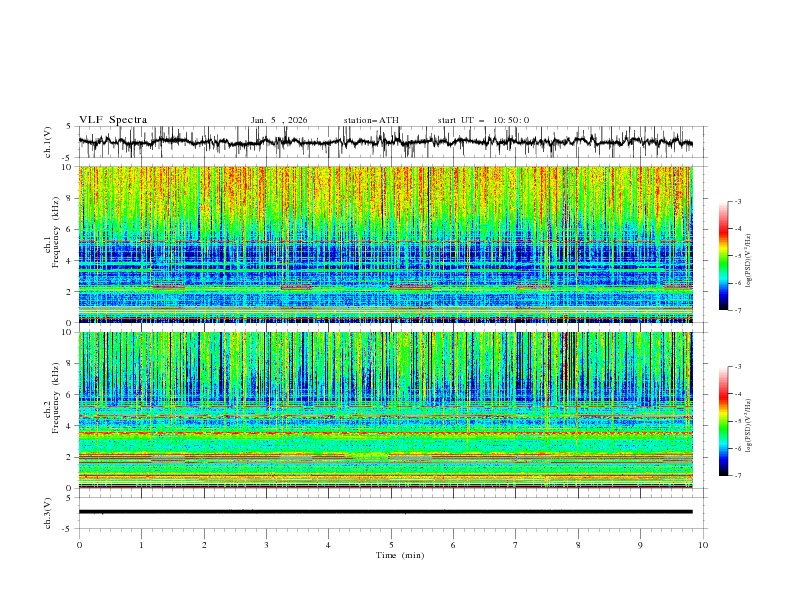This screenshot has height=612, width=792.
Task: Click the "-7" label on ch.1 color bar
Action: 738,311
